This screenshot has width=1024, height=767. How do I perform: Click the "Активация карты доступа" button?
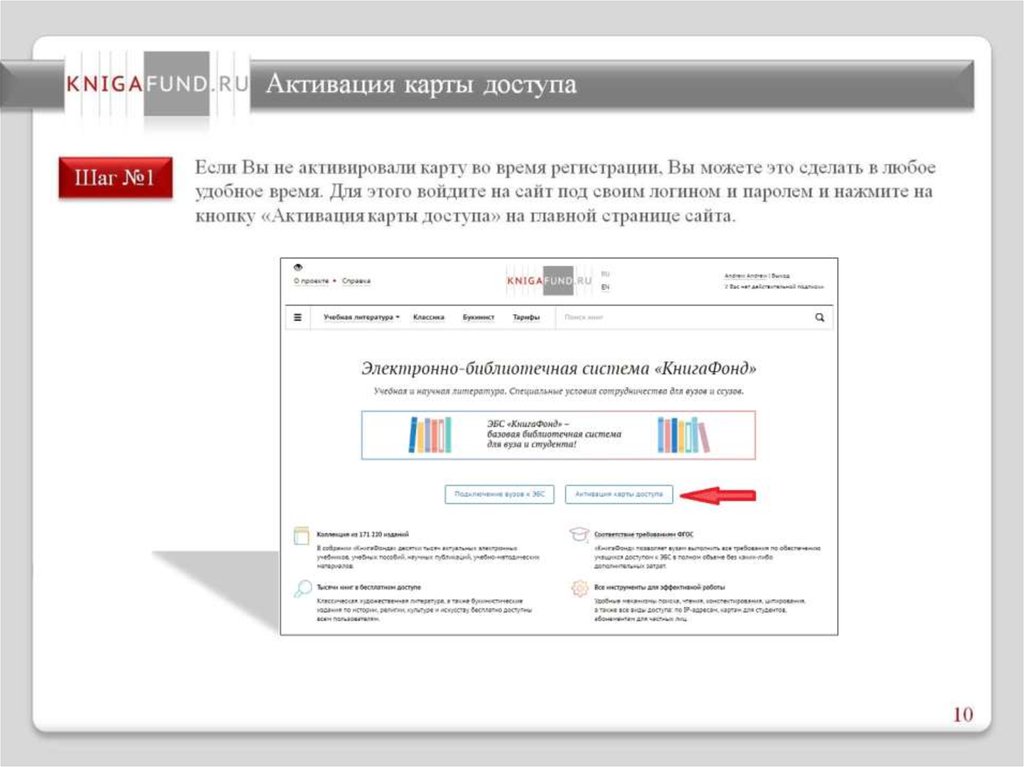(618, 495)
